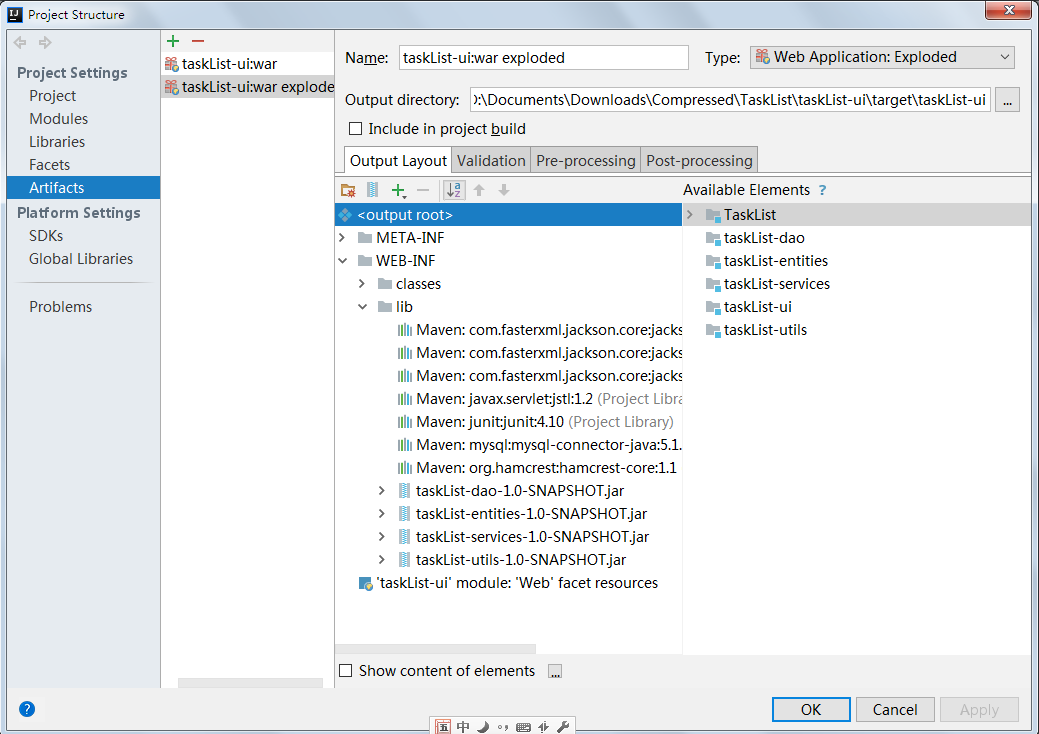Collapse the lib folder
The height and width of the screenshot is (734, 1039).
pos(362,307)
